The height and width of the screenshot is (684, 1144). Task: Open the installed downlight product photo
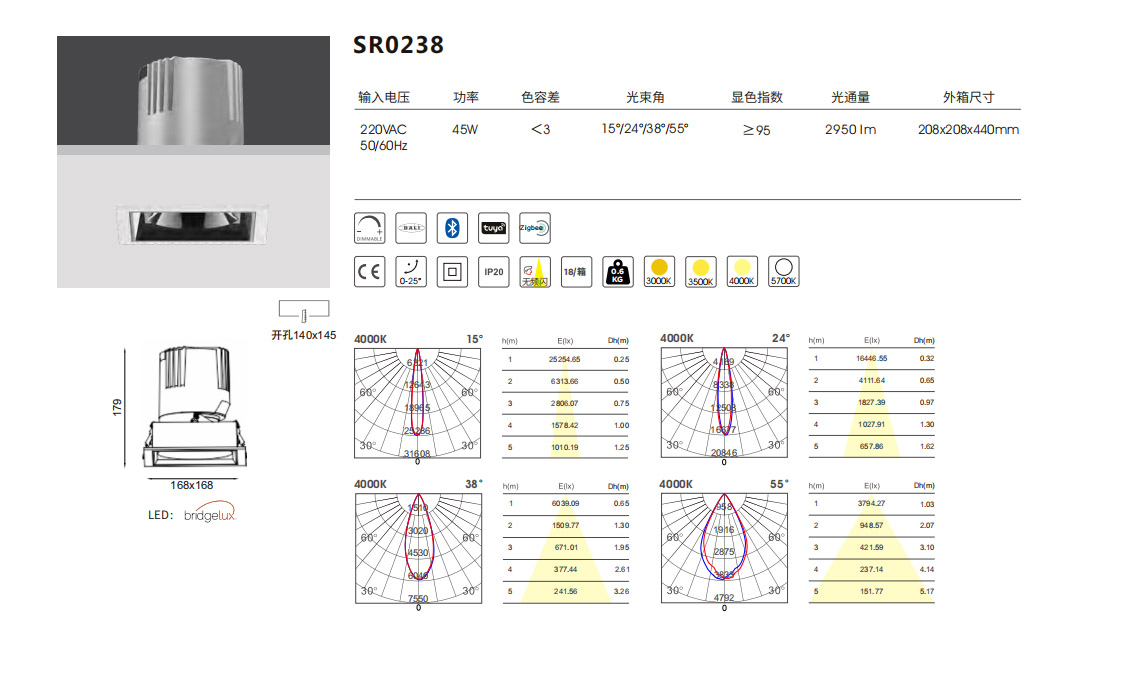pyautogui.click(x=193, y=162)
